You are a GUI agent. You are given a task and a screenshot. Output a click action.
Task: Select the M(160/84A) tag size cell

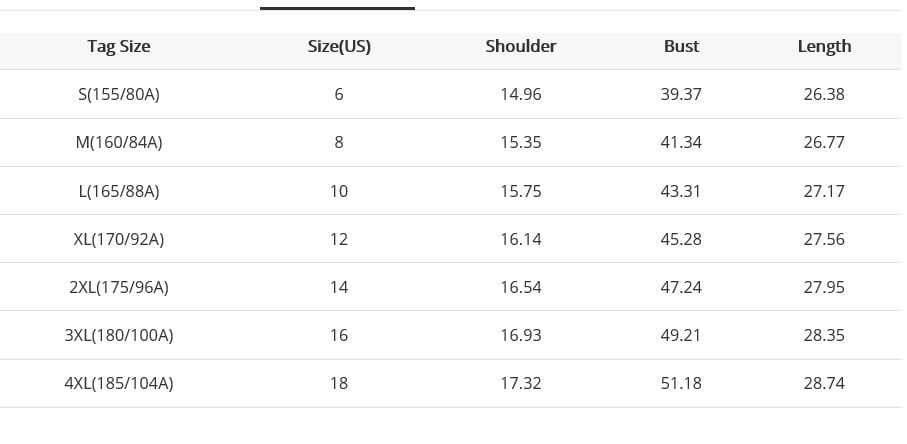coord(119,142)
